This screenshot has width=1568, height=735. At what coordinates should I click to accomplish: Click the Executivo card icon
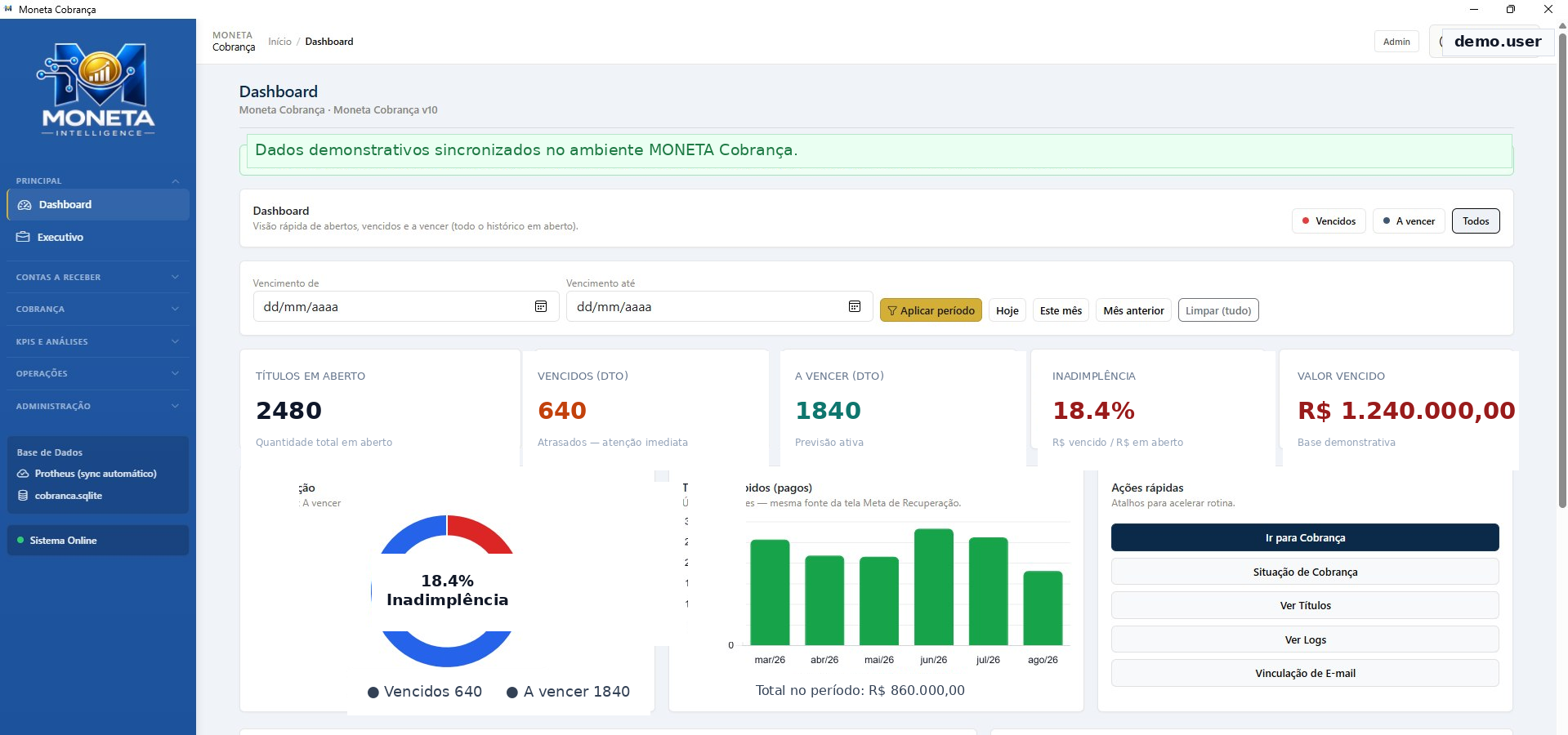(x=23, y=237)
